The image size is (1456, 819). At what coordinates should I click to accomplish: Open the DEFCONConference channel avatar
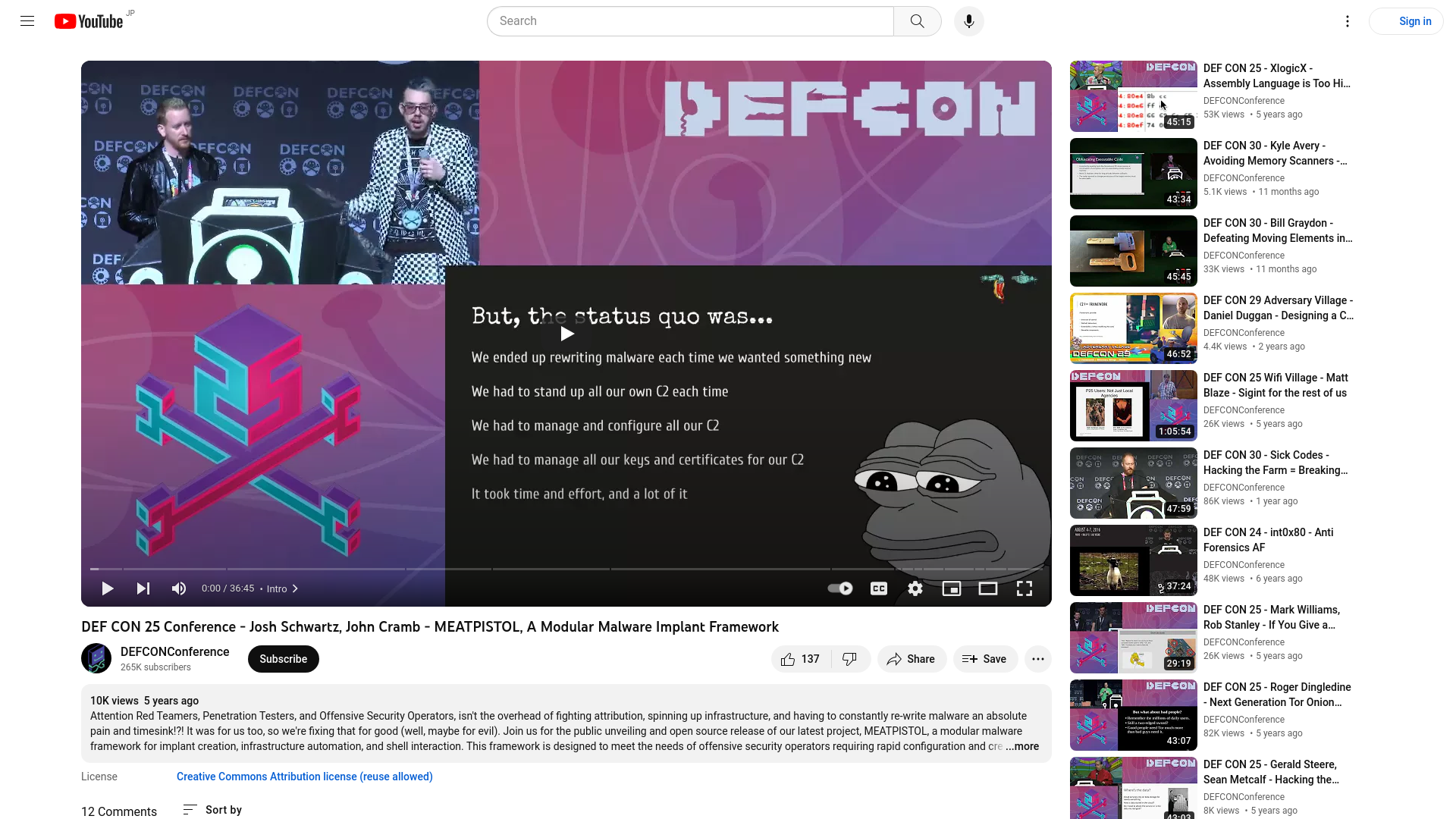96,658
